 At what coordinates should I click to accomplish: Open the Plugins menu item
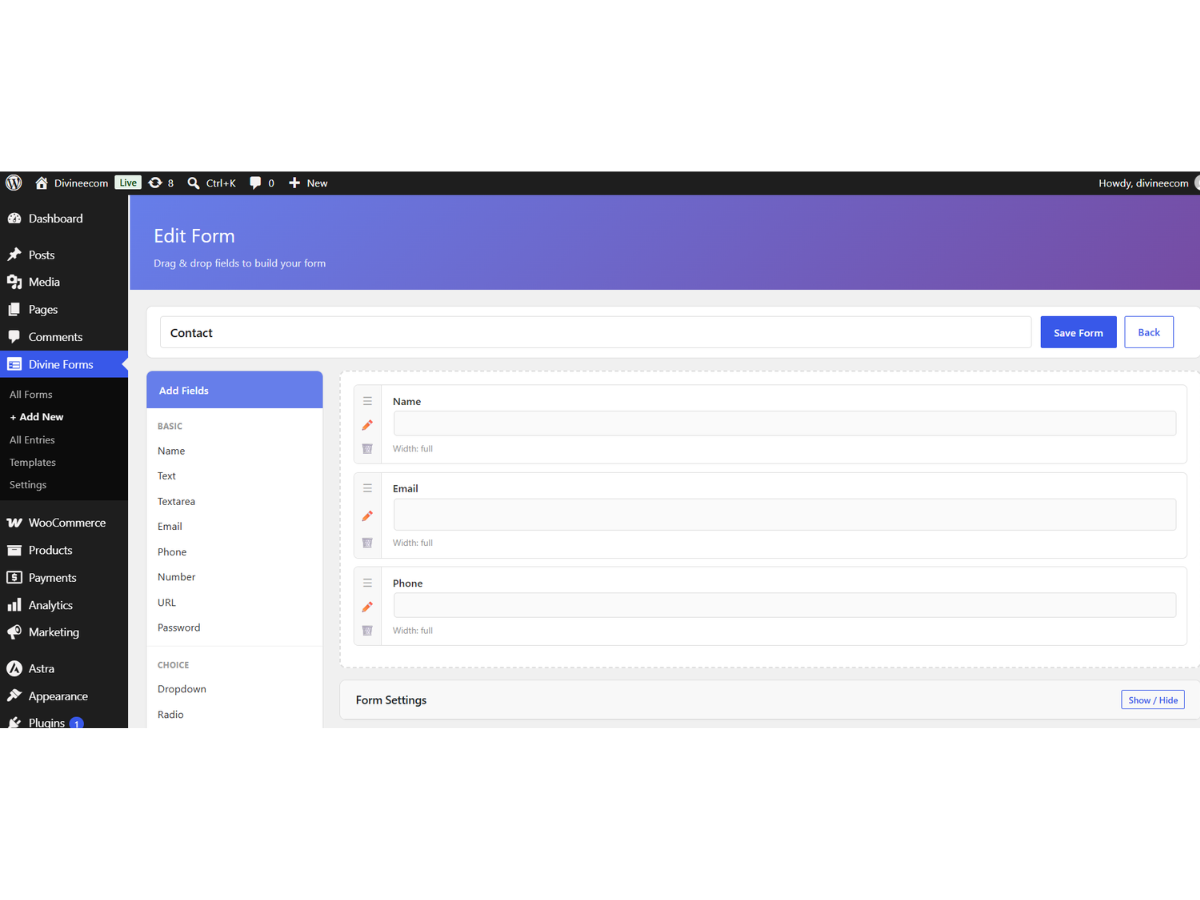(64, 720)
